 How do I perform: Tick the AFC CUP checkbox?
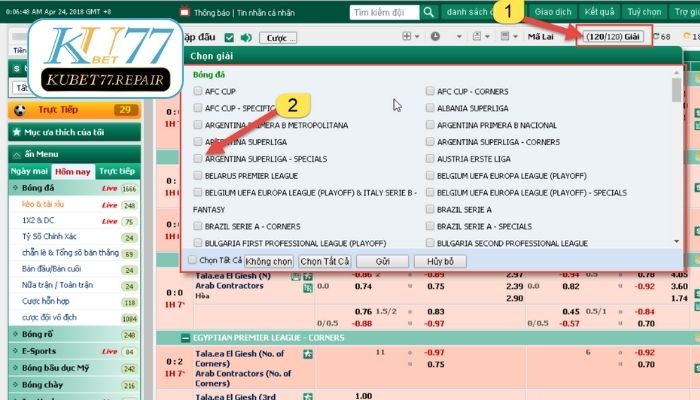point(198,91)
